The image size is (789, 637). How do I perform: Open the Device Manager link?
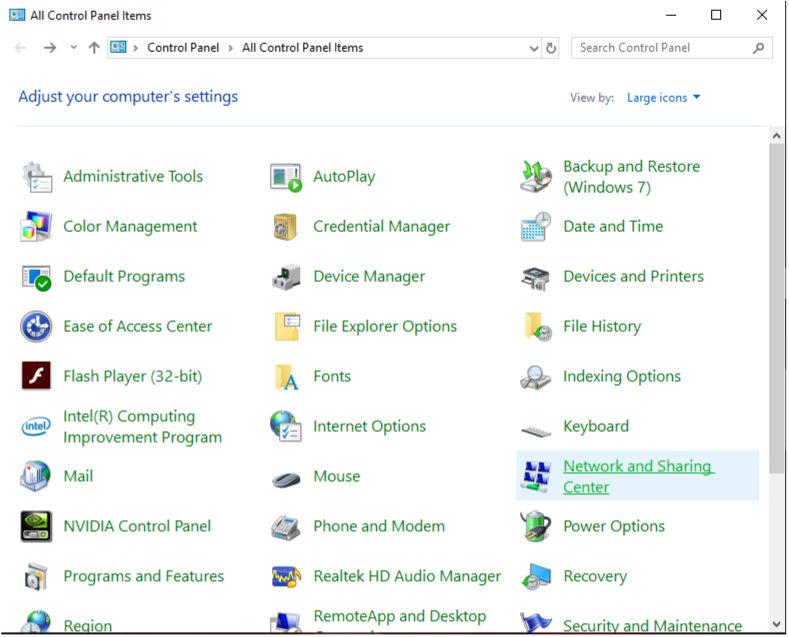tap(369, 277)
